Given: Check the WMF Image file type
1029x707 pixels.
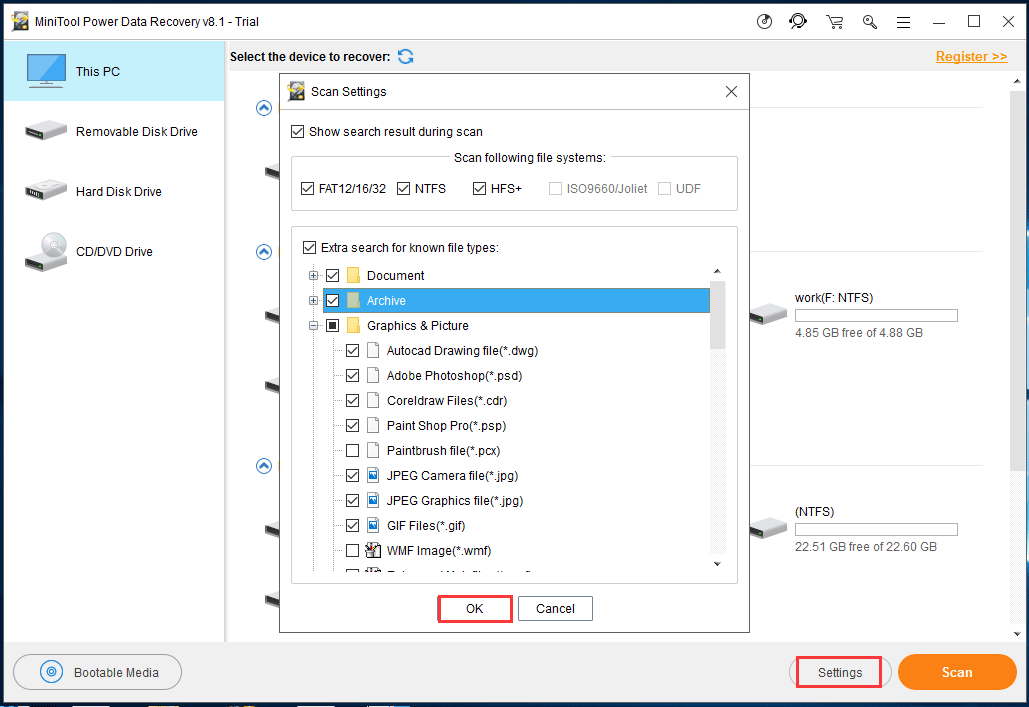Looking at the screenshot, I should 352,550.
